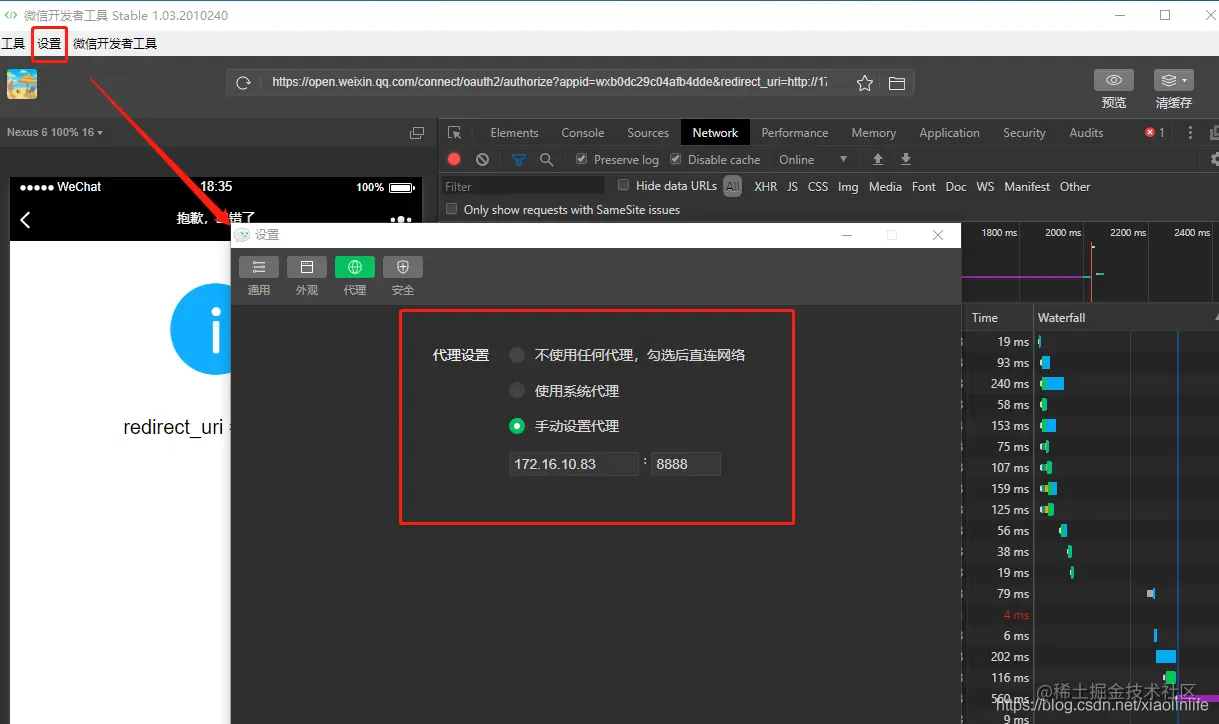1219x724 pixels.
Task: Click the refresh icon beside the URL
Action: 243,83
